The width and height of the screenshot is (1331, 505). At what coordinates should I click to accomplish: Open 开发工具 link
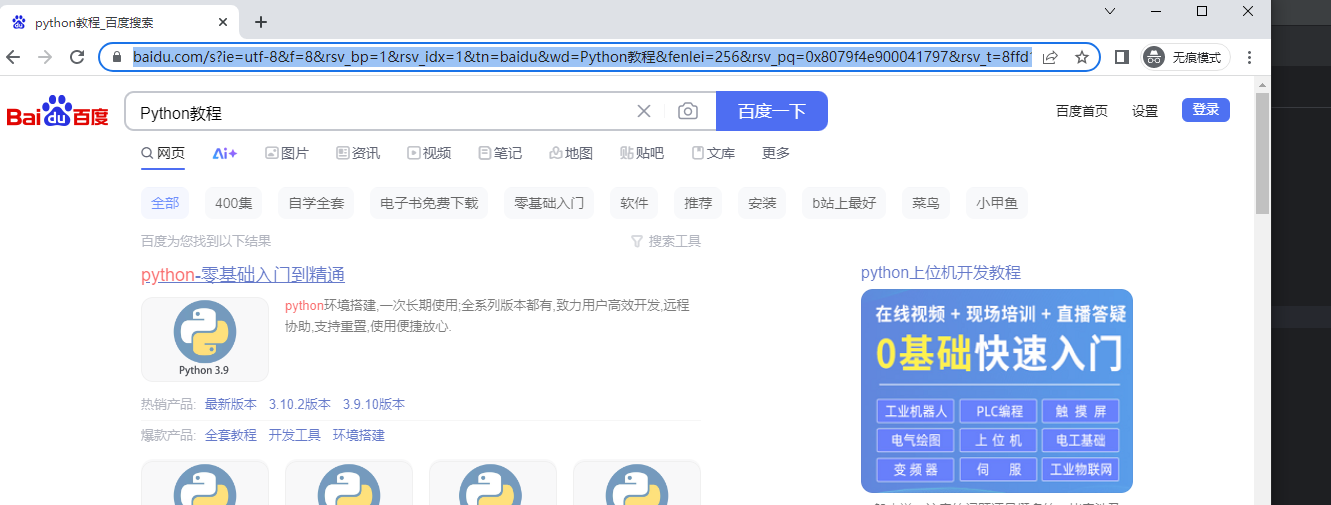(x=295, y=435)
